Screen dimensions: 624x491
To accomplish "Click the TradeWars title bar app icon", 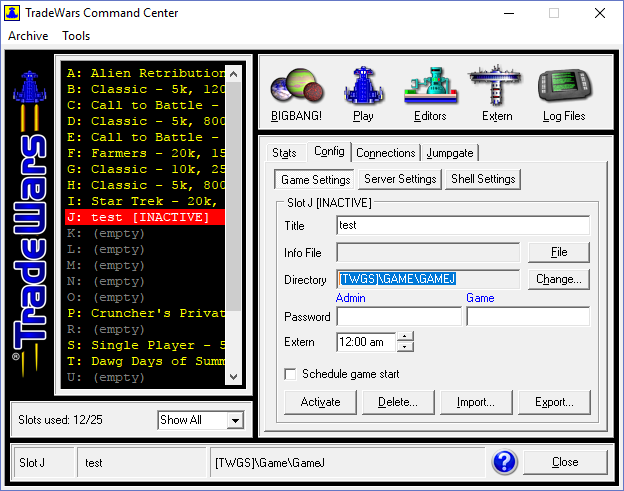I will click(x=12, y=13).
